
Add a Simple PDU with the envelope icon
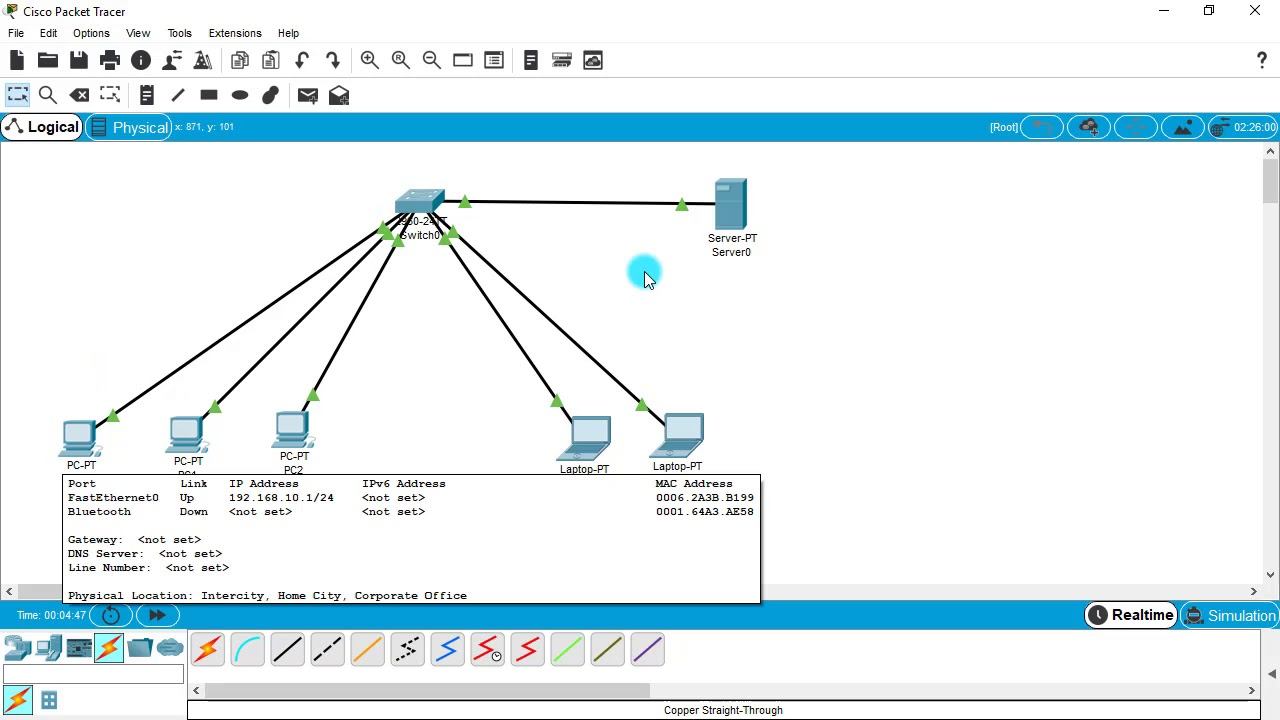tap(307, 95)
